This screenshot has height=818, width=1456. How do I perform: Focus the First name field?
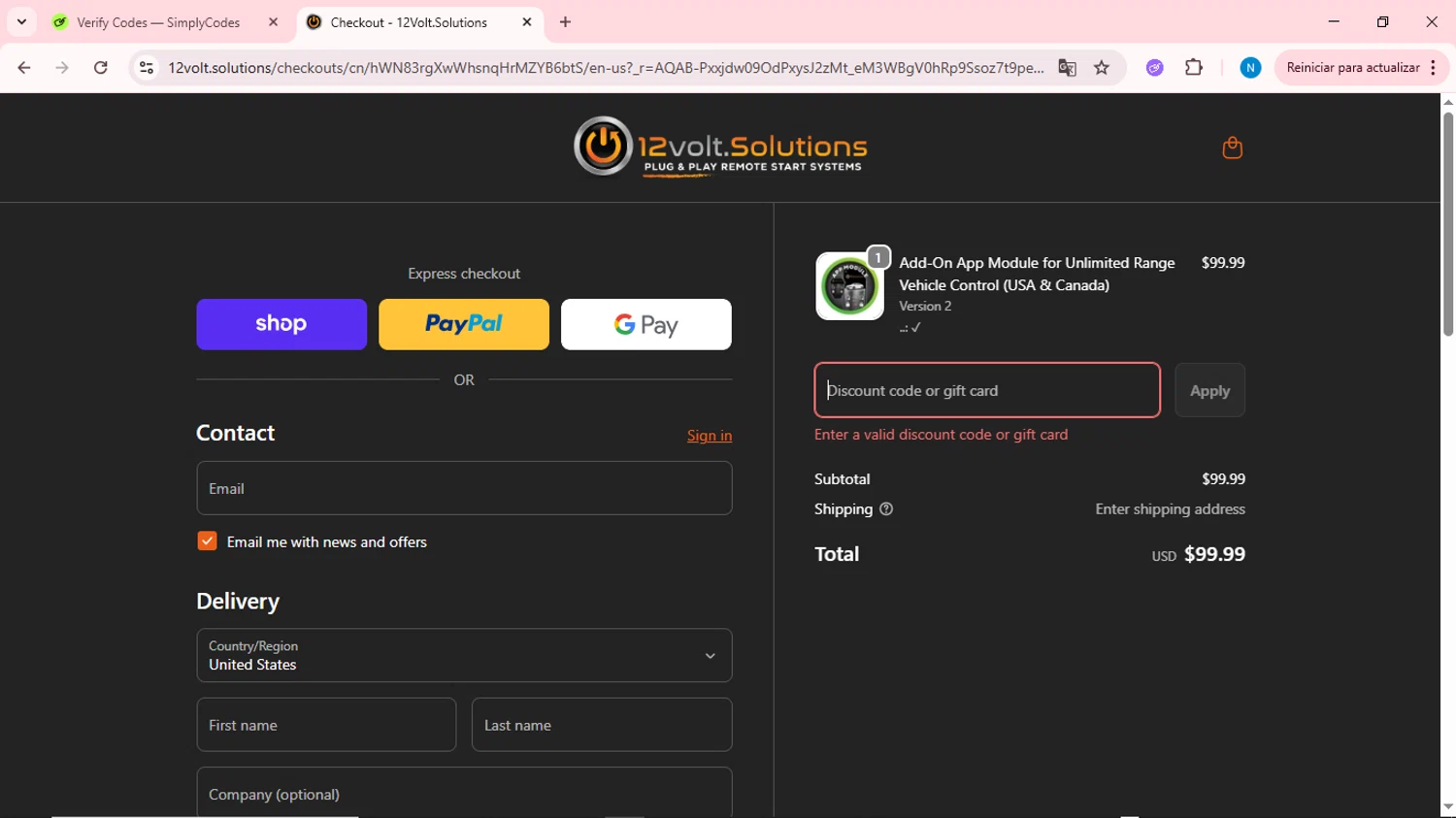tap(326, 725)
